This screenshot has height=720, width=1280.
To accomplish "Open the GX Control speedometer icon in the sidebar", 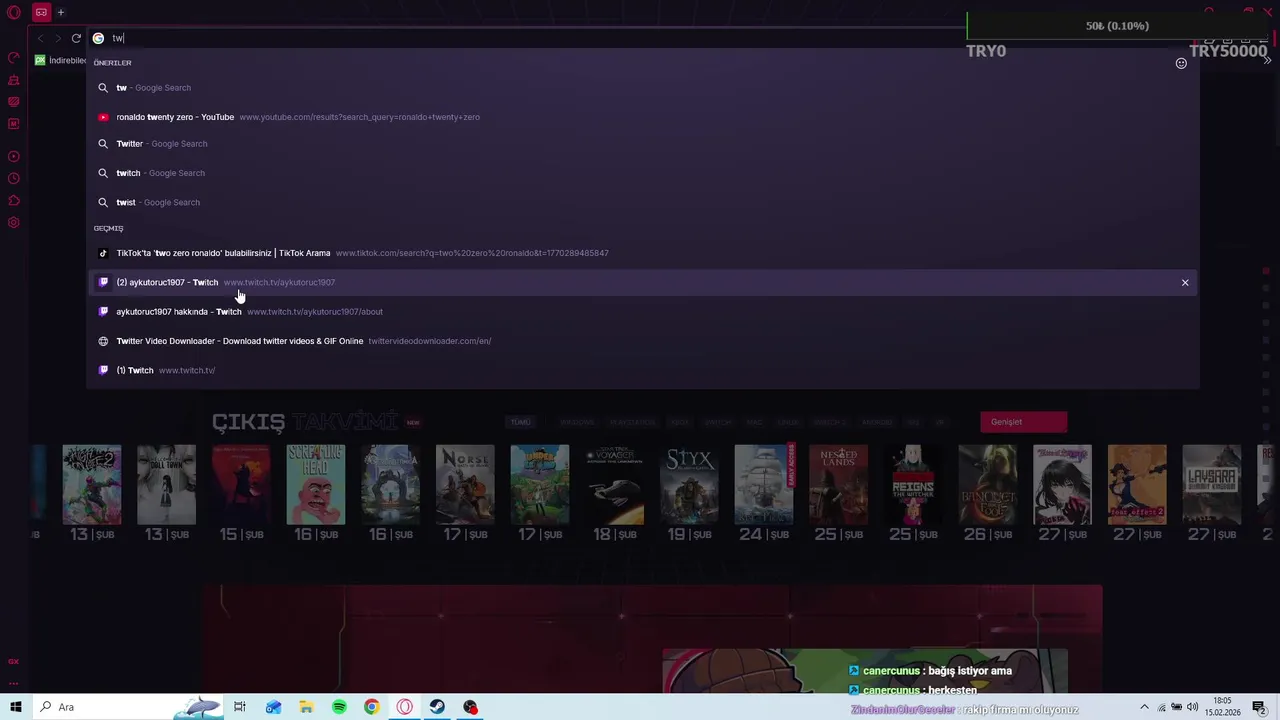I will tap(14, 58).
